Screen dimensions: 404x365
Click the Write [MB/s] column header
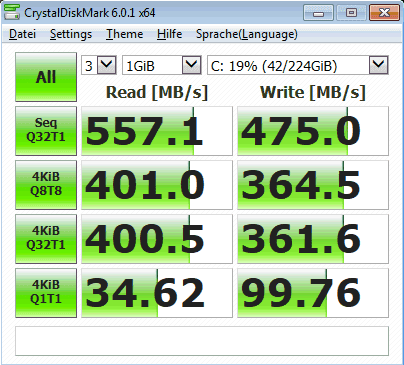313,92
